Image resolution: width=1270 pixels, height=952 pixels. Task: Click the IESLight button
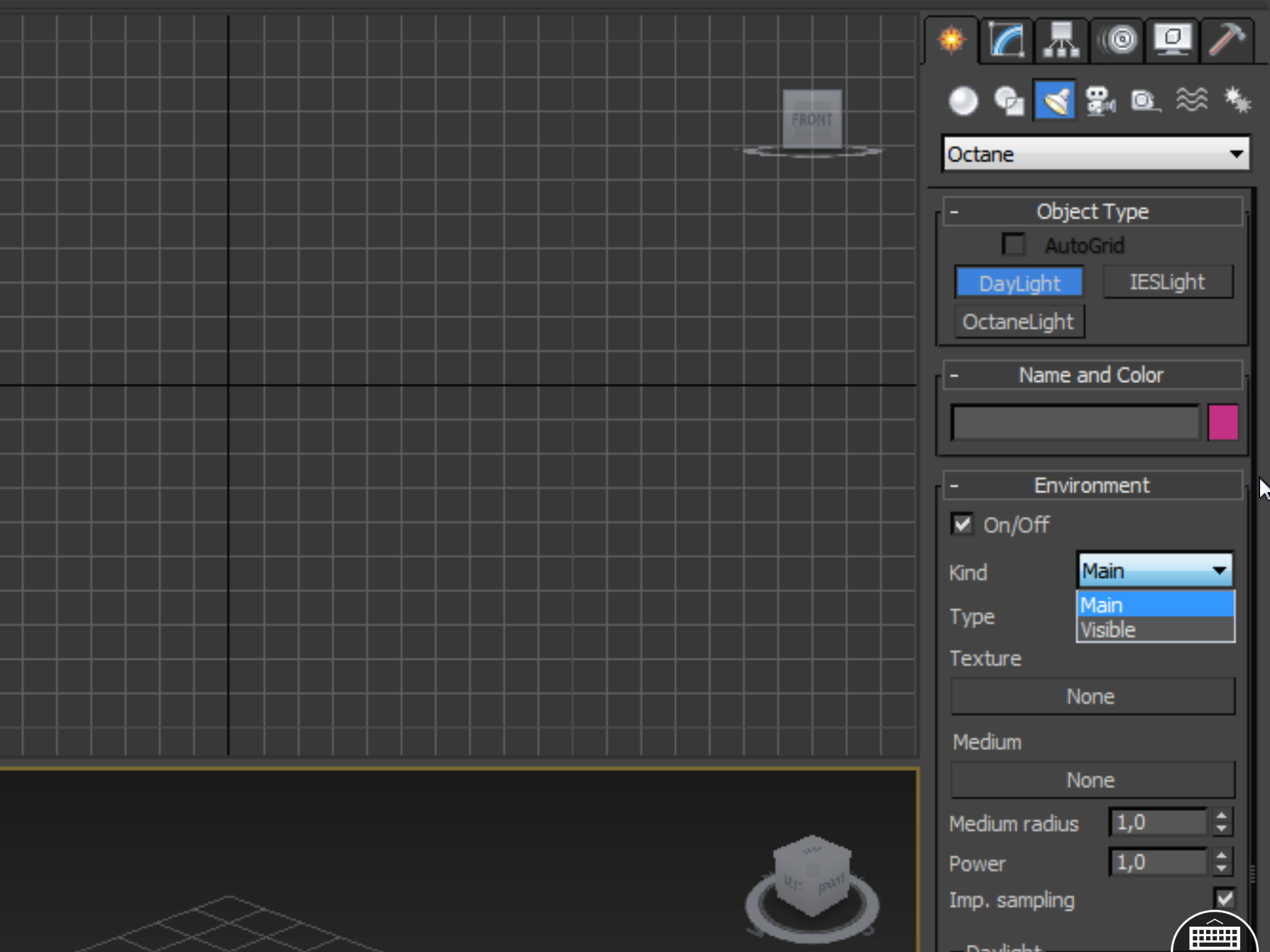tap(1167, 283)
